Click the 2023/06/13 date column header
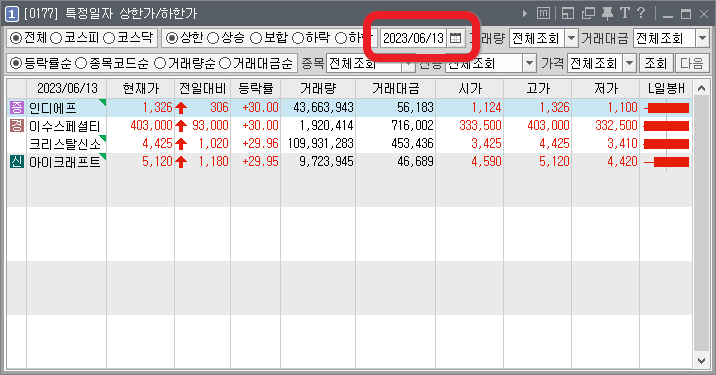Image resolution: width=716 pixels, height=375 pixels. point(67,88)
